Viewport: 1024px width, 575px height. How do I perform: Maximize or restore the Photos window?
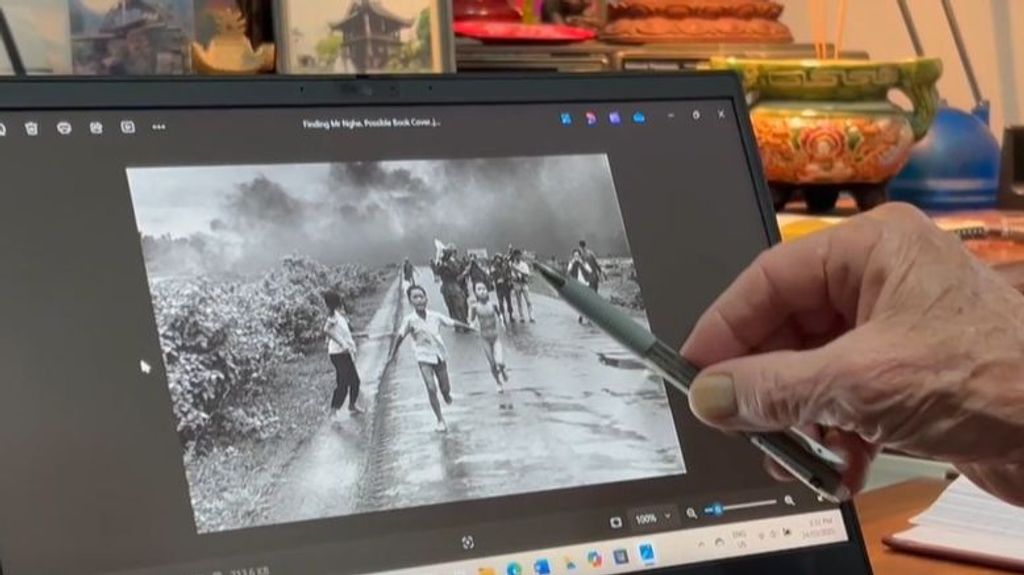(x=696, y=115)
